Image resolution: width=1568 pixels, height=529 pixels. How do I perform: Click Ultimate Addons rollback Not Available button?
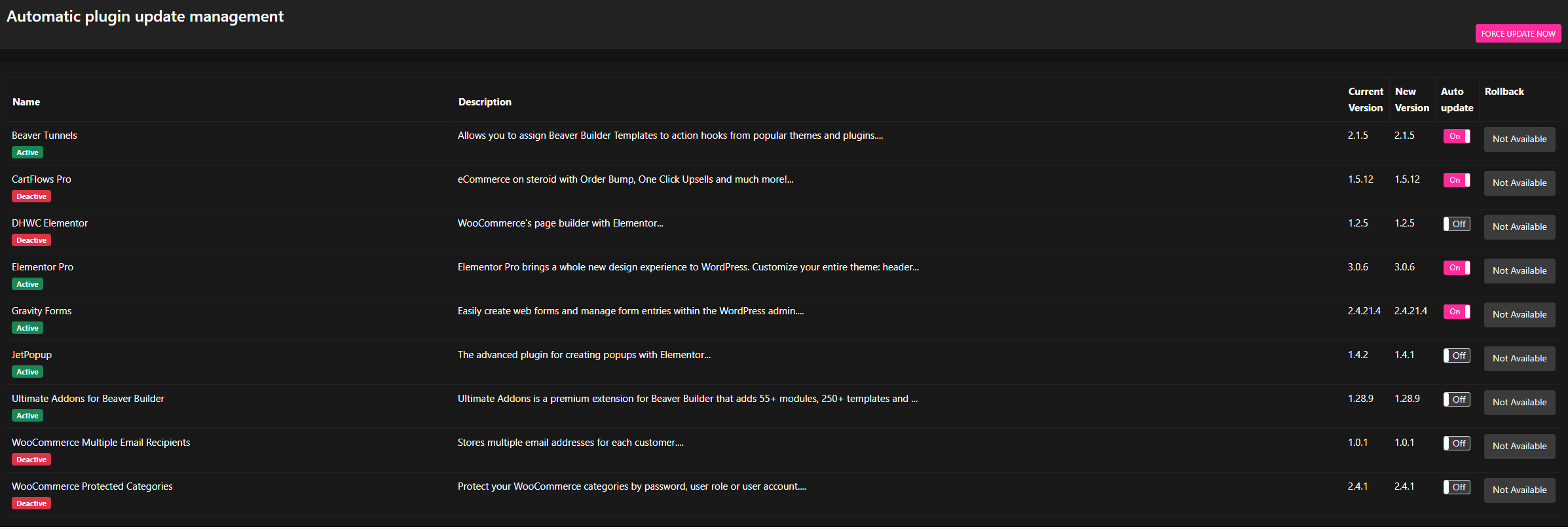pos(1520,403)
